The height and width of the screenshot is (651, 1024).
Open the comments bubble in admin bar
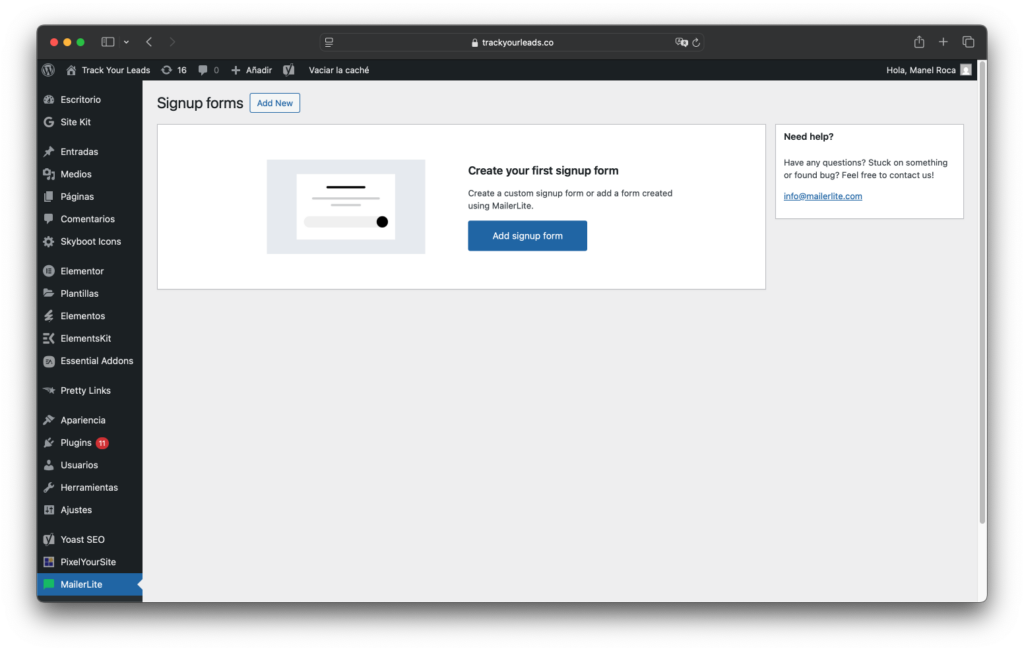[208, 70]
